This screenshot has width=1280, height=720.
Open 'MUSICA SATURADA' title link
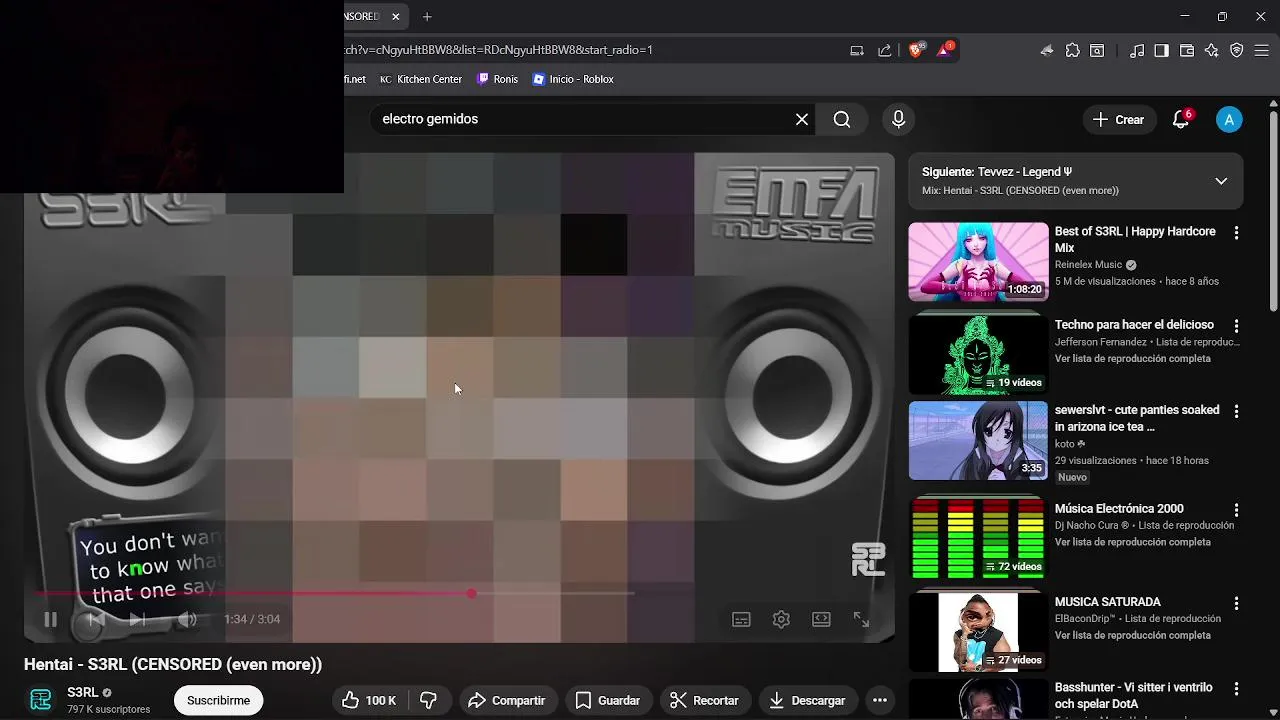1108,602
